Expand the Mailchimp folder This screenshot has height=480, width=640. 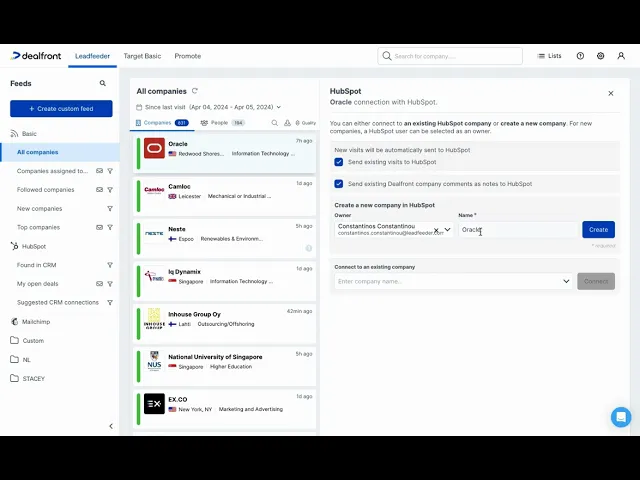point(30,322)
